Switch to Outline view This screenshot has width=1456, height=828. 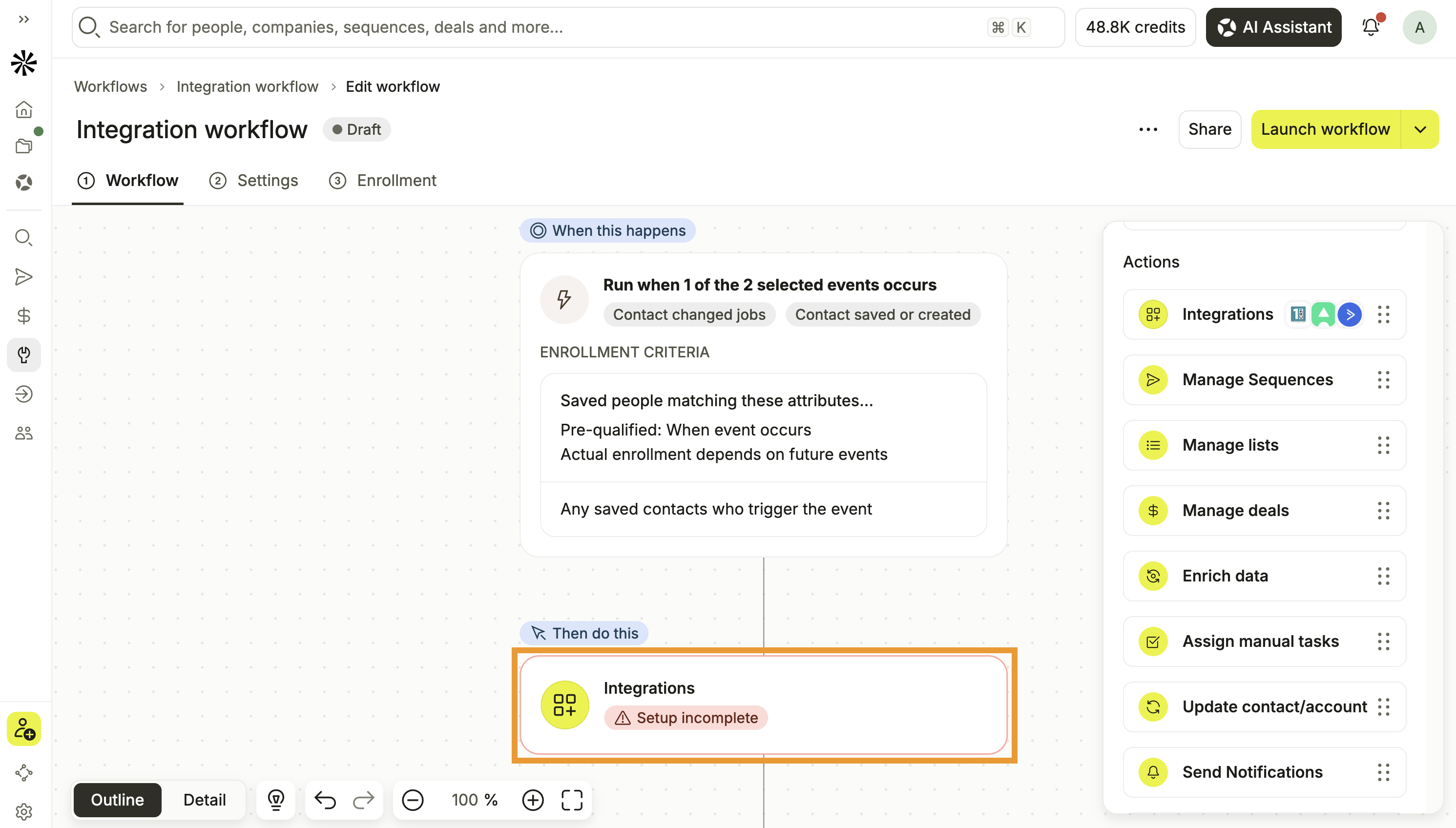coord(117,800)
